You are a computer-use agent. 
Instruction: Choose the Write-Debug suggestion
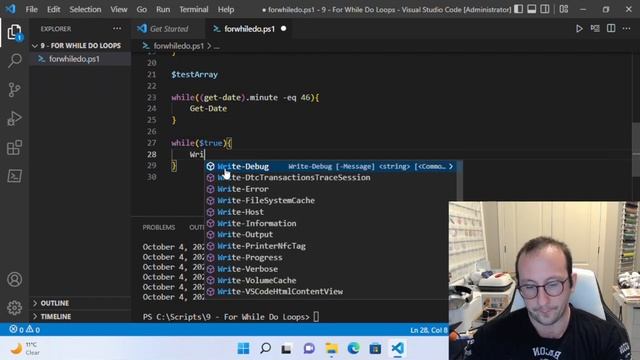(x=331, y=166)
